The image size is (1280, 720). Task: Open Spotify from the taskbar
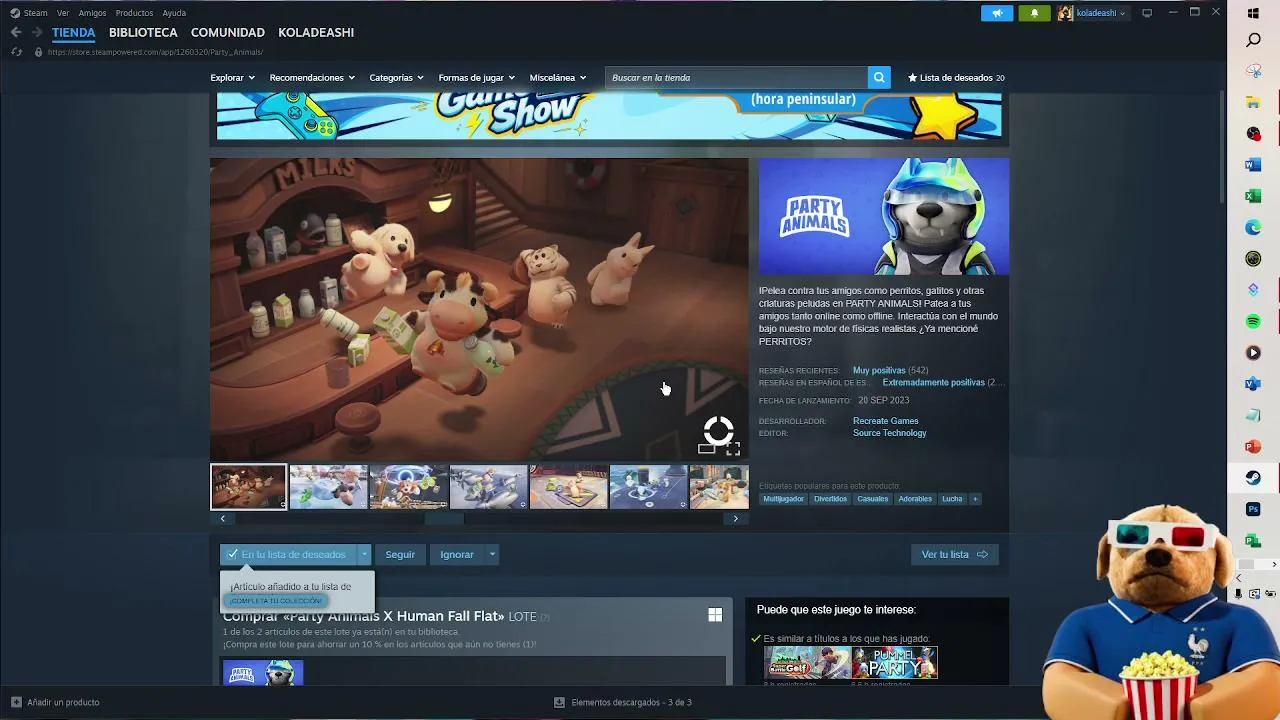(x=1253, y=321)
